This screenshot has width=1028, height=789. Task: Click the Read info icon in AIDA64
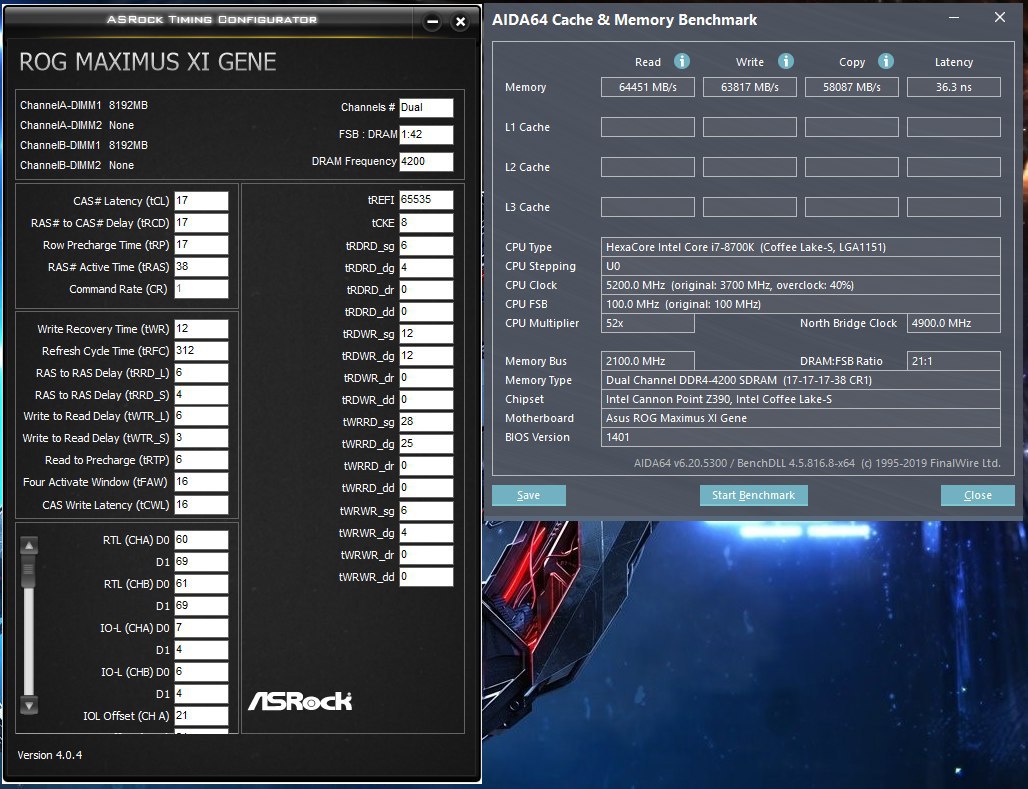[682, 61]
